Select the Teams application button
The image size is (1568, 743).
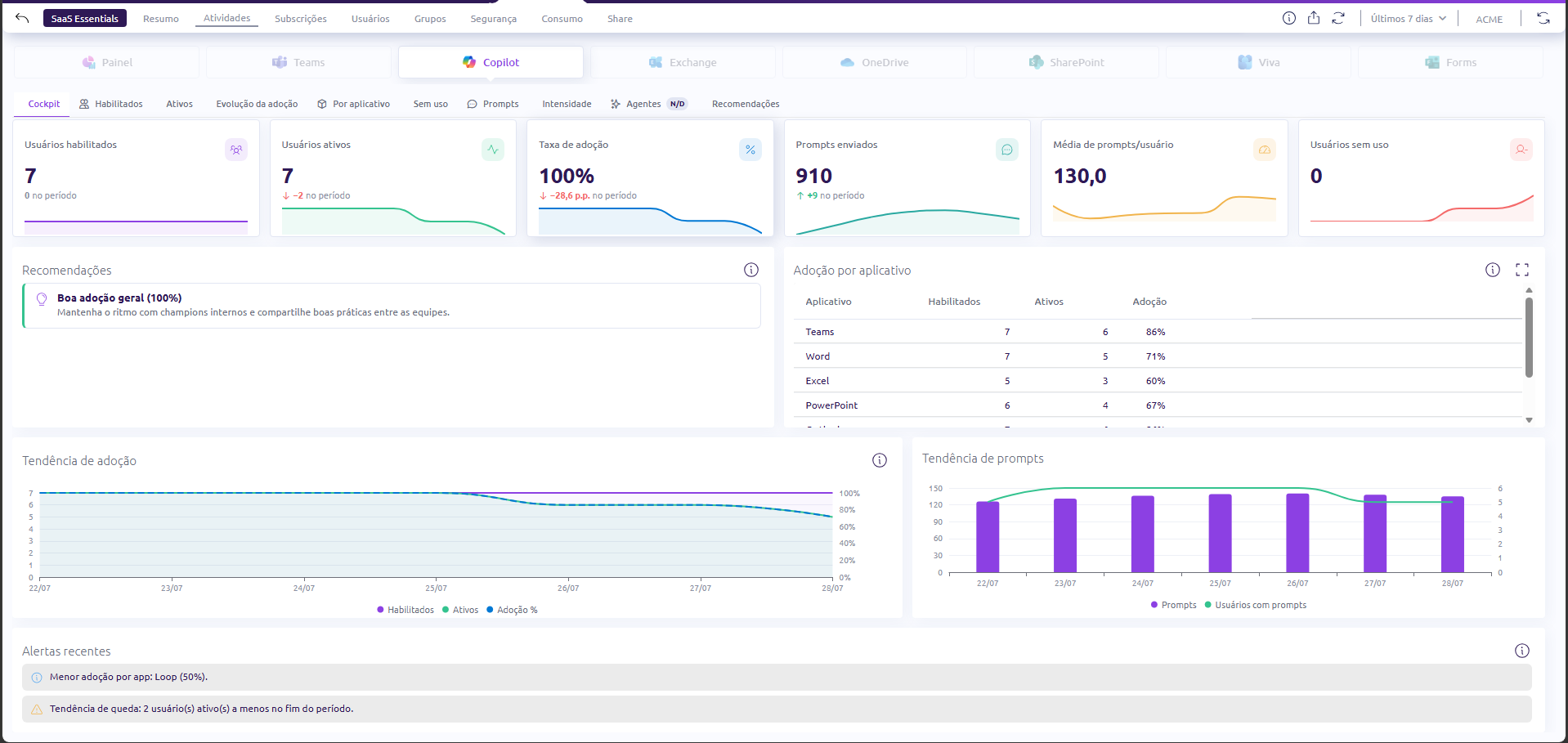point(298,62)
